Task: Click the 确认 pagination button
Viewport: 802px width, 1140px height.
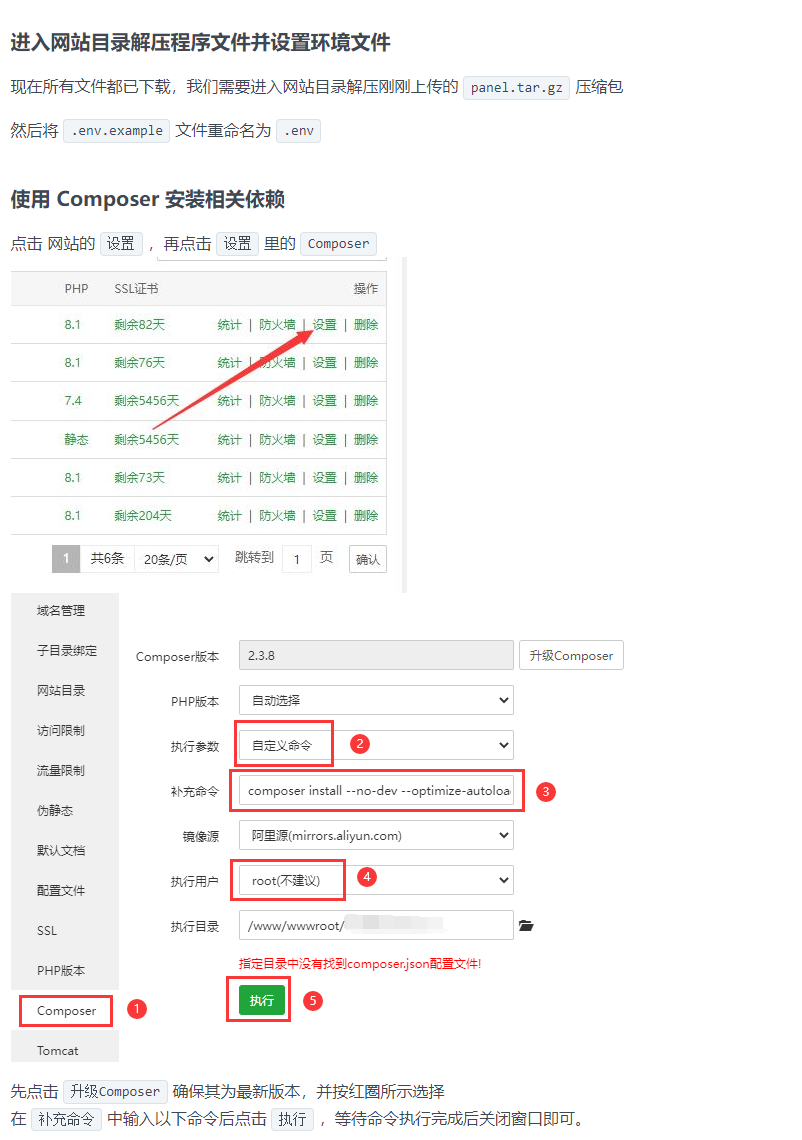Action: click(x=367, y=559)
